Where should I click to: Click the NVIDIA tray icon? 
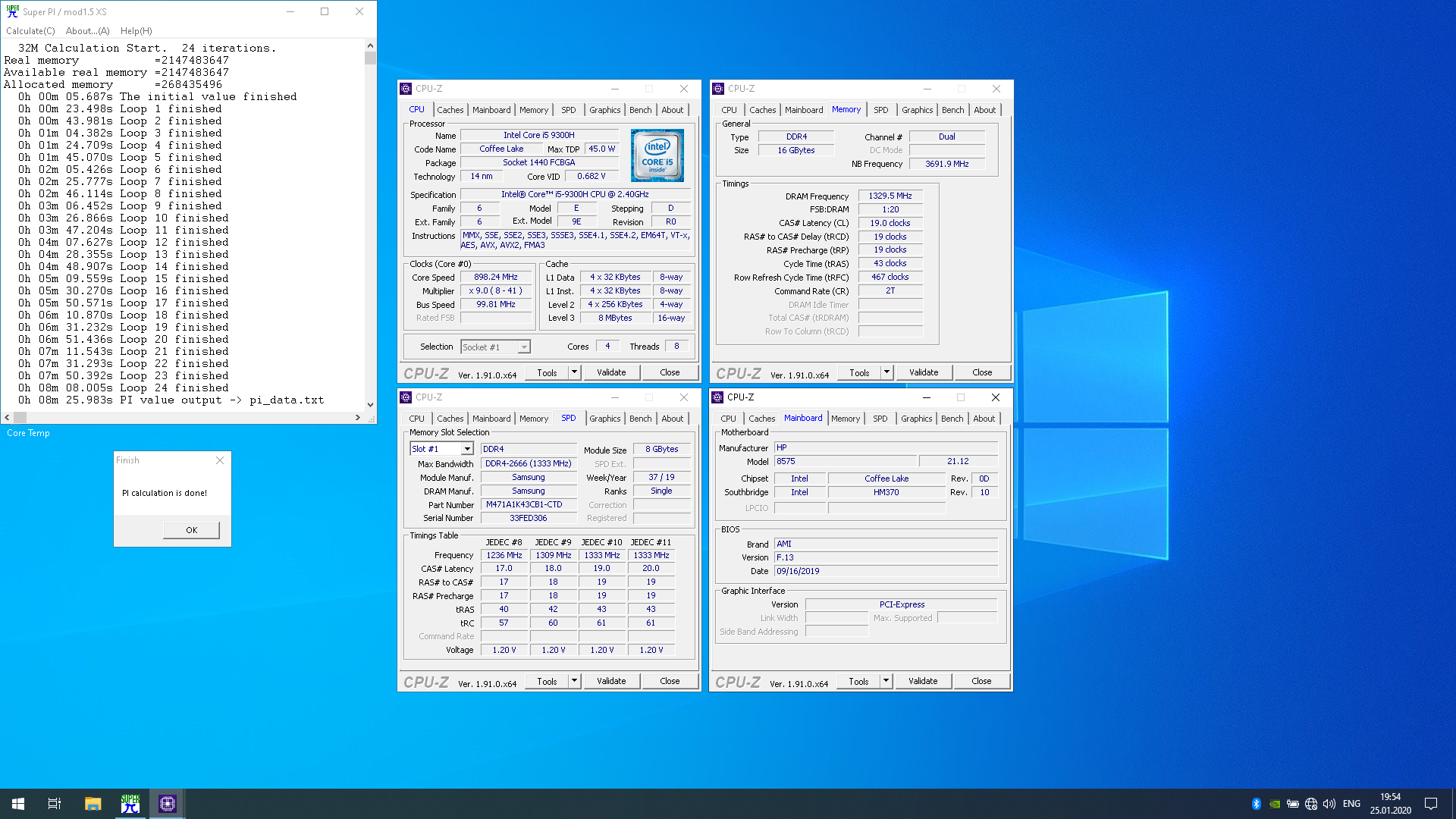coord(1275,804)
